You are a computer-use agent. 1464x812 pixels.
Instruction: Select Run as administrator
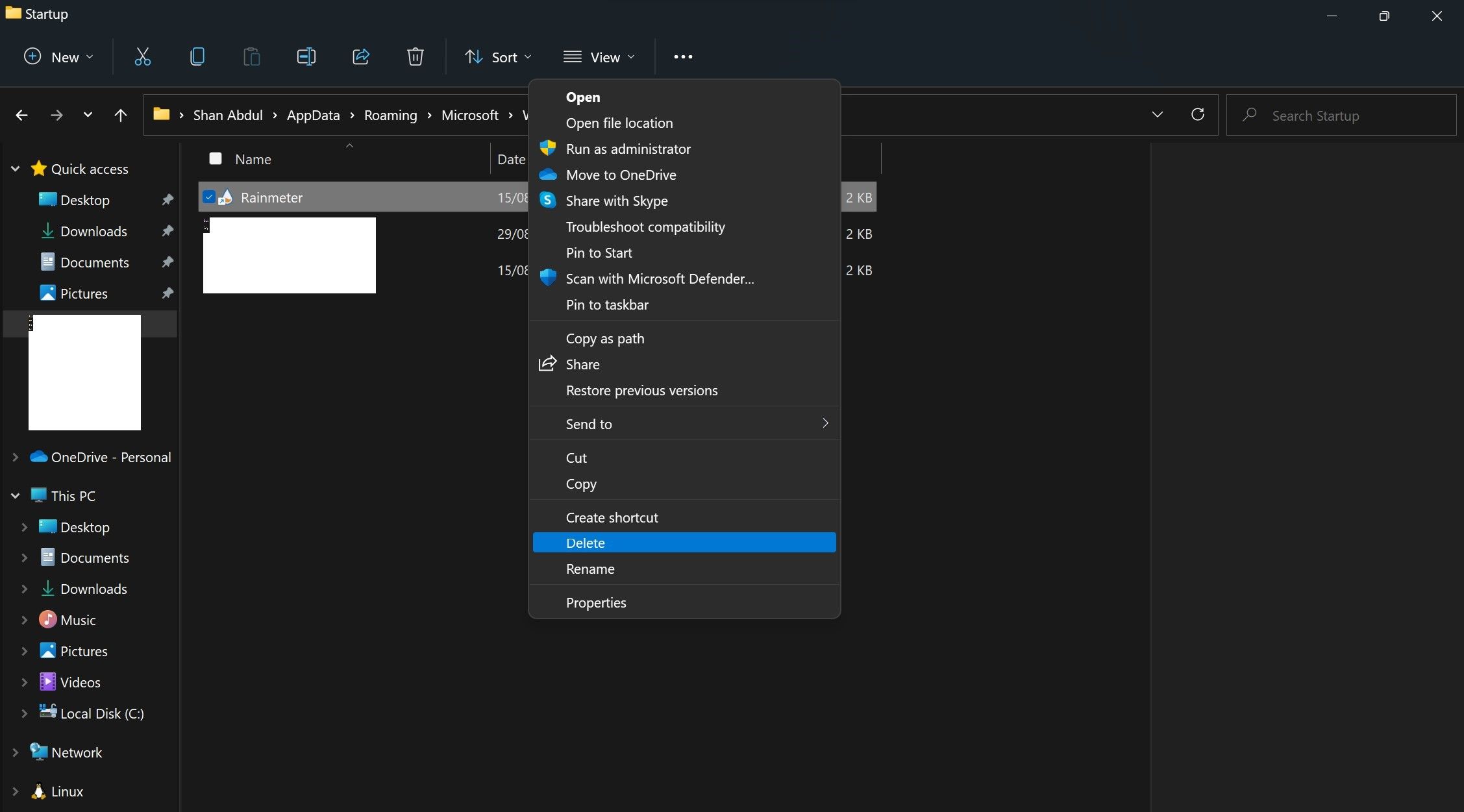(x=684, y=149)
